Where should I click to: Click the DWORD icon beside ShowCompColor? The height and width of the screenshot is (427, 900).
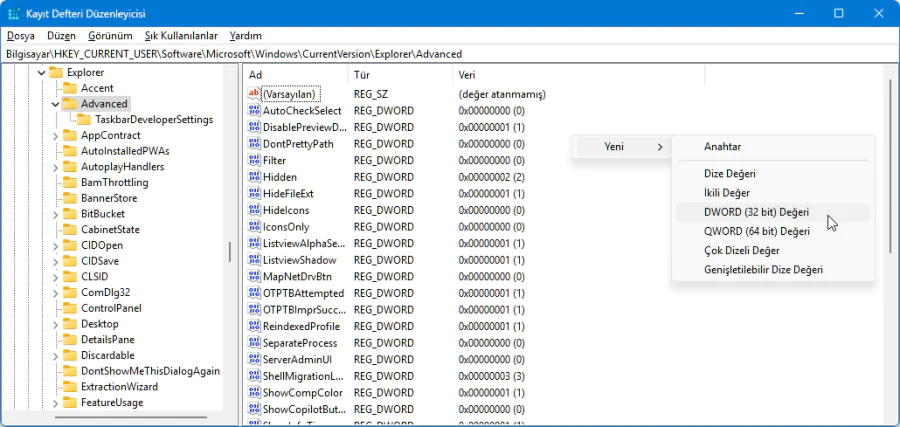[x=254, y=392]
